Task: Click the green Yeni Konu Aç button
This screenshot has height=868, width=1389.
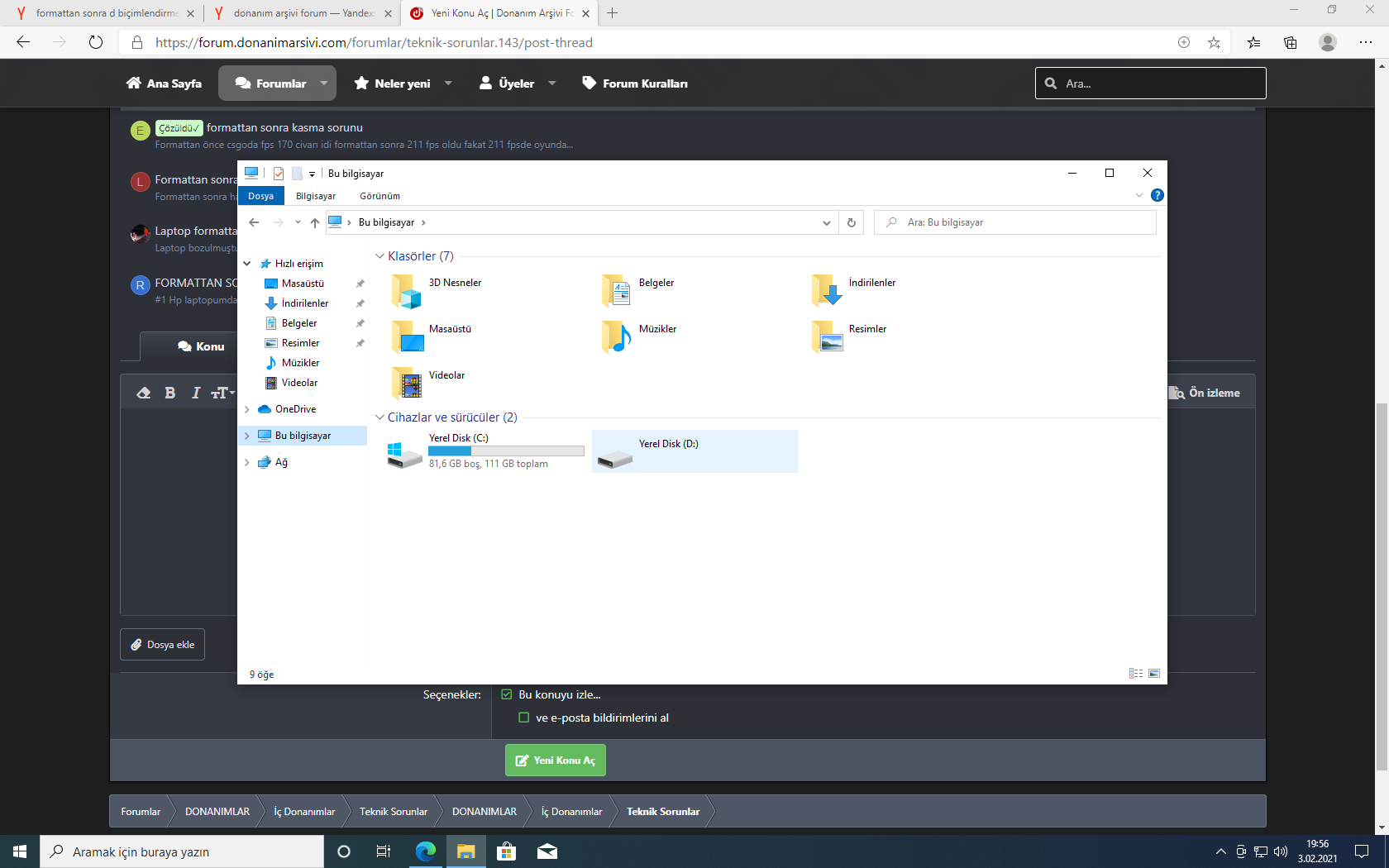Action: (556, 761)
